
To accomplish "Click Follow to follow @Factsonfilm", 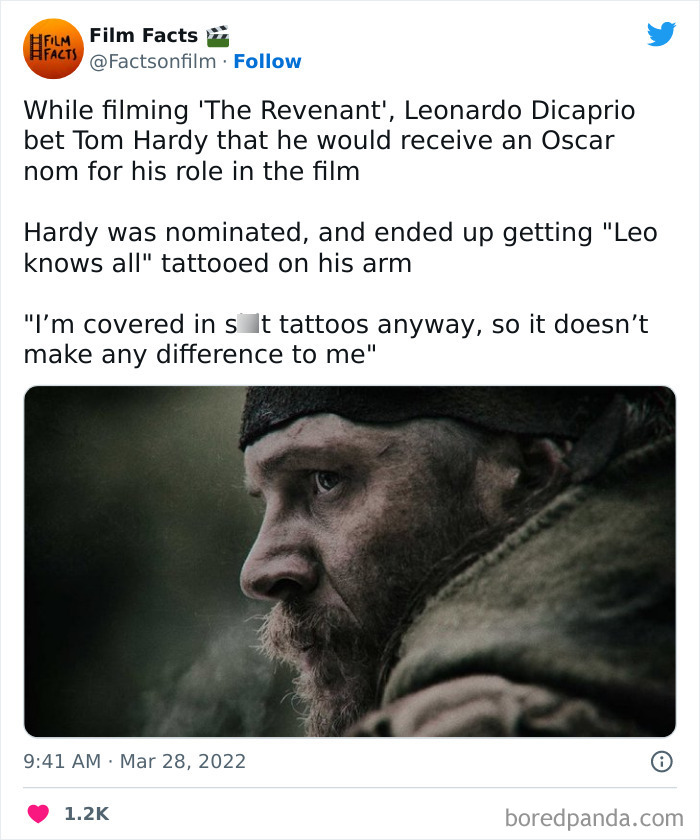I will click(267, 60).
